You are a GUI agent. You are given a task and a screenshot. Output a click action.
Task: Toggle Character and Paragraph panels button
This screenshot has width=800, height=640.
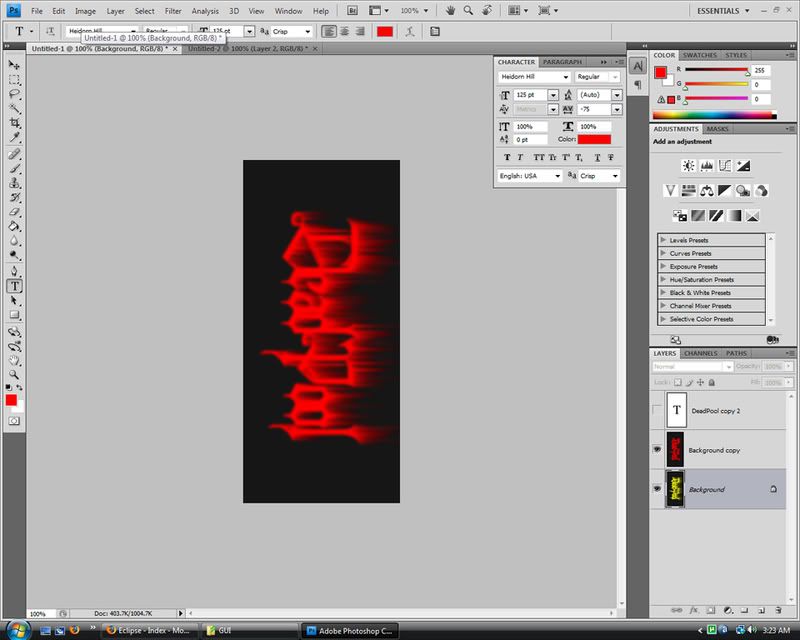[x=434, y=32]
